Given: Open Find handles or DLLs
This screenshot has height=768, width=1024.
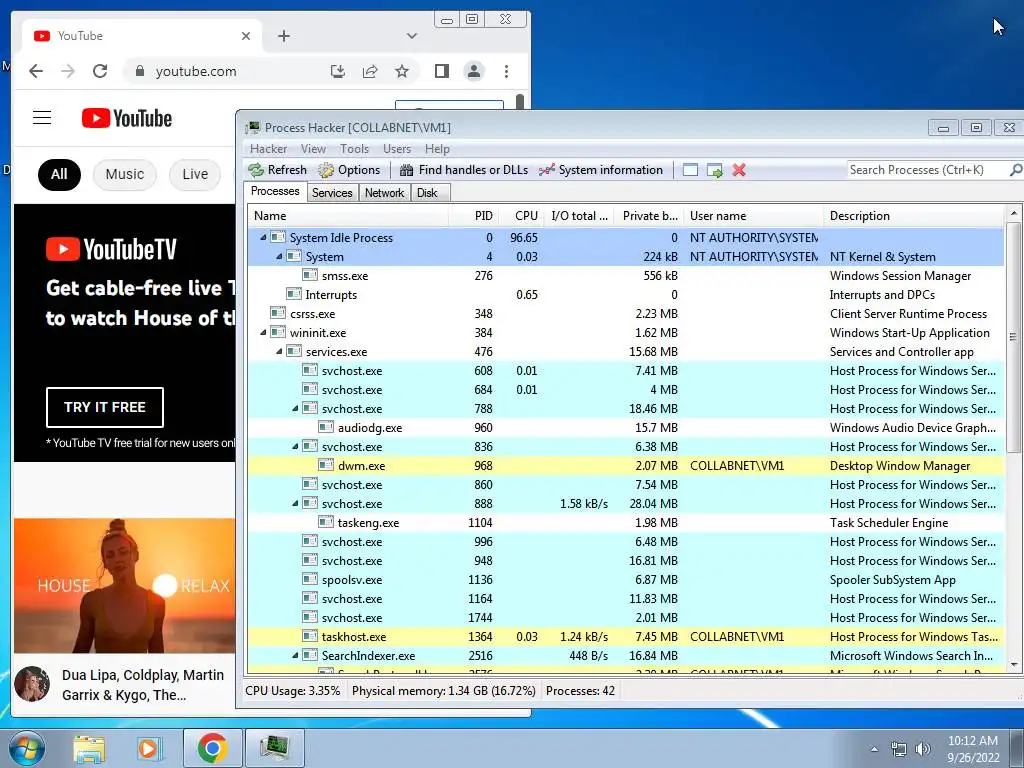Looking at the screenshot, I should (464, 170).
